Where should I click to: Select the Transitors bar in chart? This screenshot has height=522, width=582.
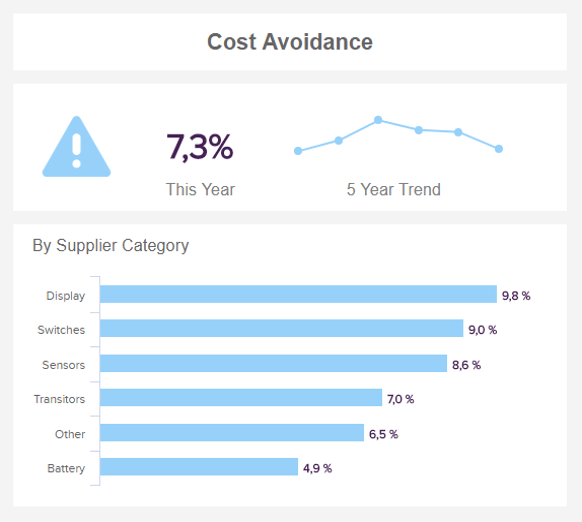(x=241, y=397)
